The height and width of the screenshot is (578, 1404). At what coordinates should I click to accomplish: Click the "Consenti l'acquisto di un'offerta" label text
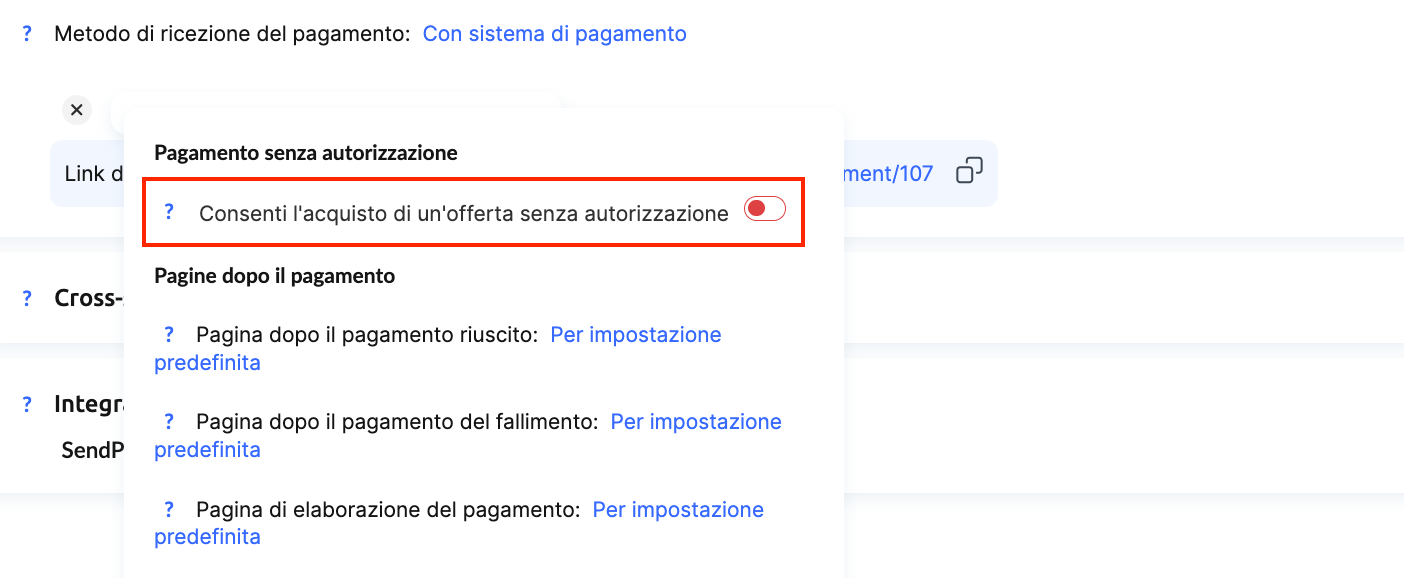pyautogui.click(x=463, y=213)
